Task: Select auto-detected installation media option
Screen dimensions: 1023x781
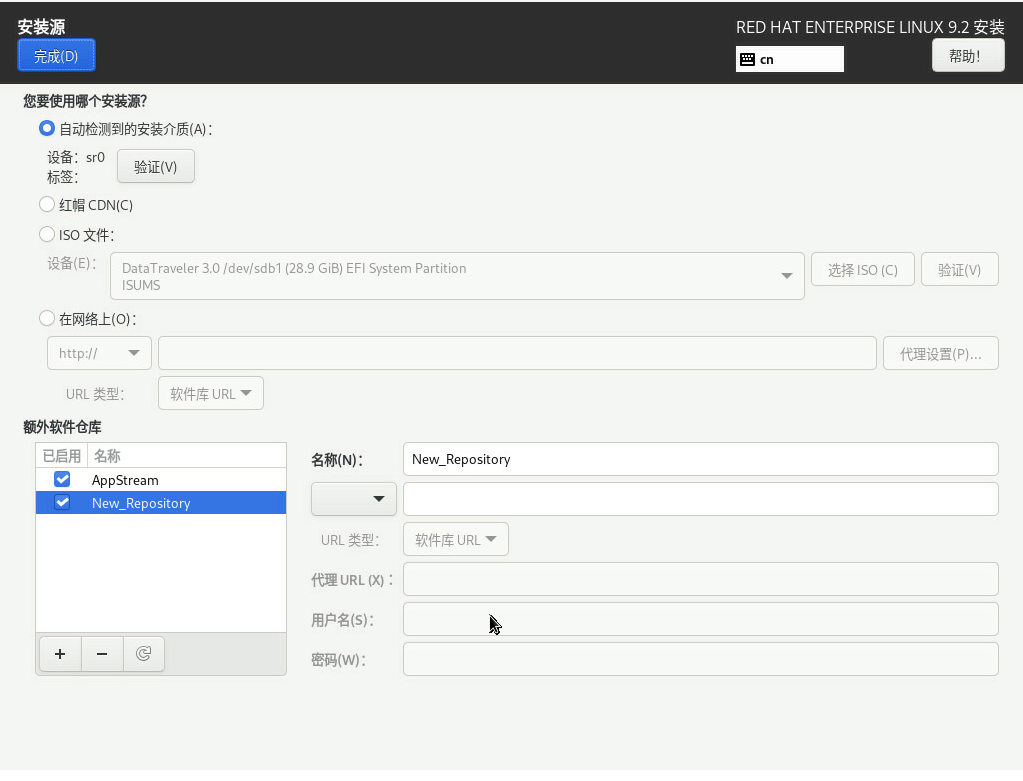Action: click(x=47, y=129)
